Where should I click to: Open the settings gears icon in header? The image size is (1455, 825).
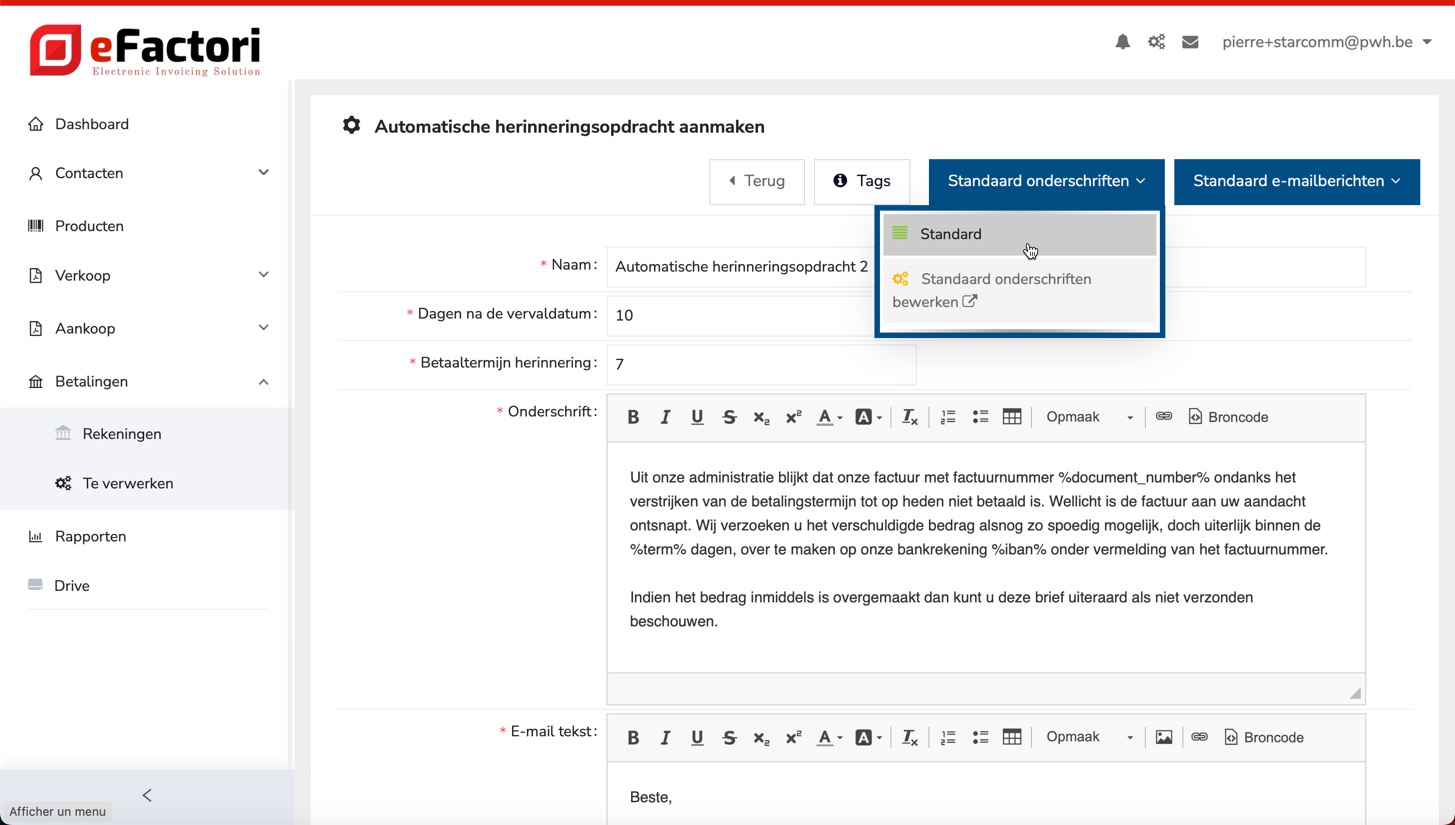(1156, 42)
